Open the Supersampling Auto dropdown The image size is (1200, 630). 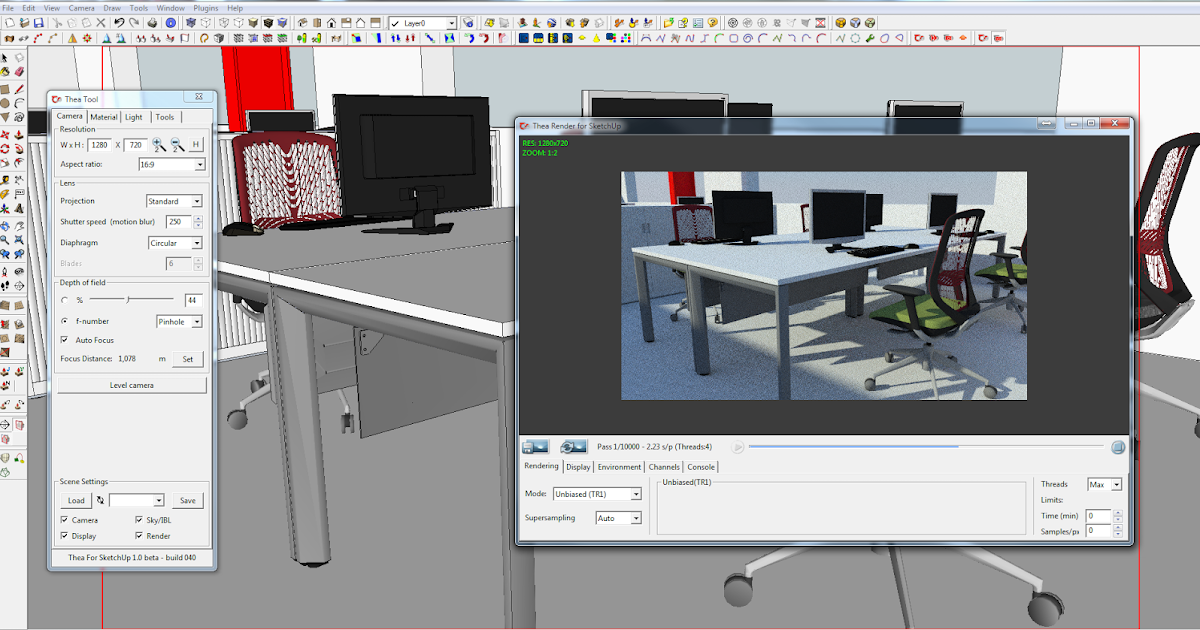pos(618,518)
